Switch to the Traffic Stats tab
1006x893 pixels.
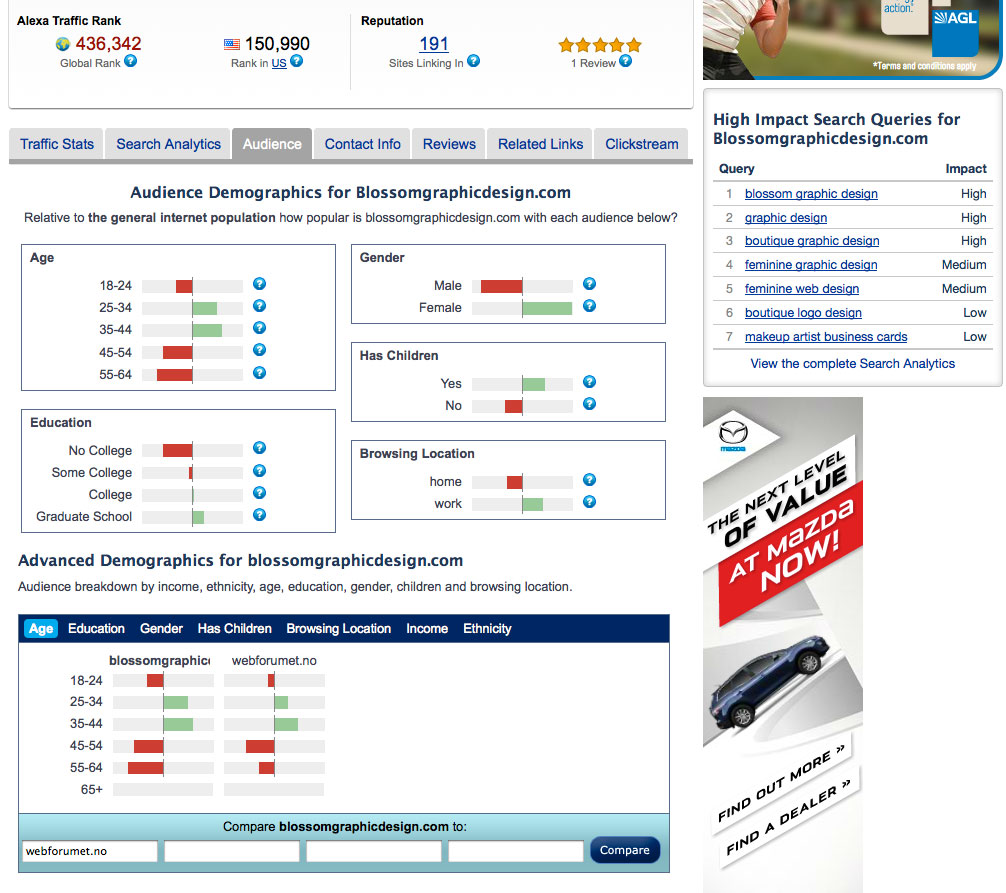56,144
